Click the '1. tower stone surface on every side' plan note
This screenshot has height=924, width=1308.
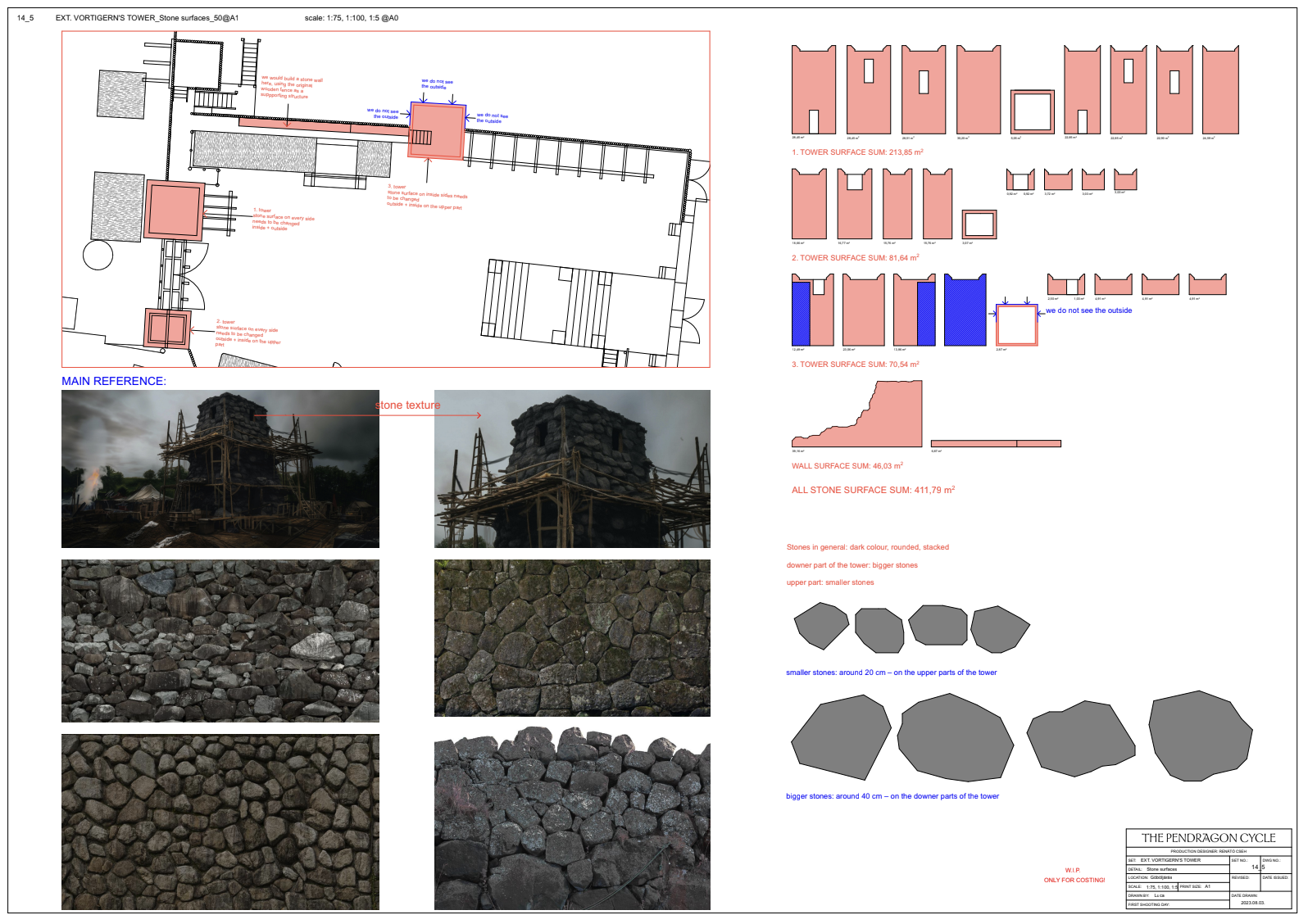[x=283, y=219]
